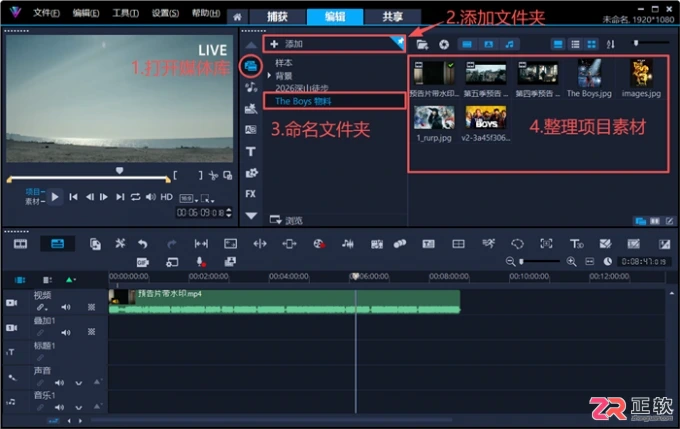This screenshot has height=429, width=680.
Task: Switch to the 捕获 capture tab
Action: click(x=277, y=17)
